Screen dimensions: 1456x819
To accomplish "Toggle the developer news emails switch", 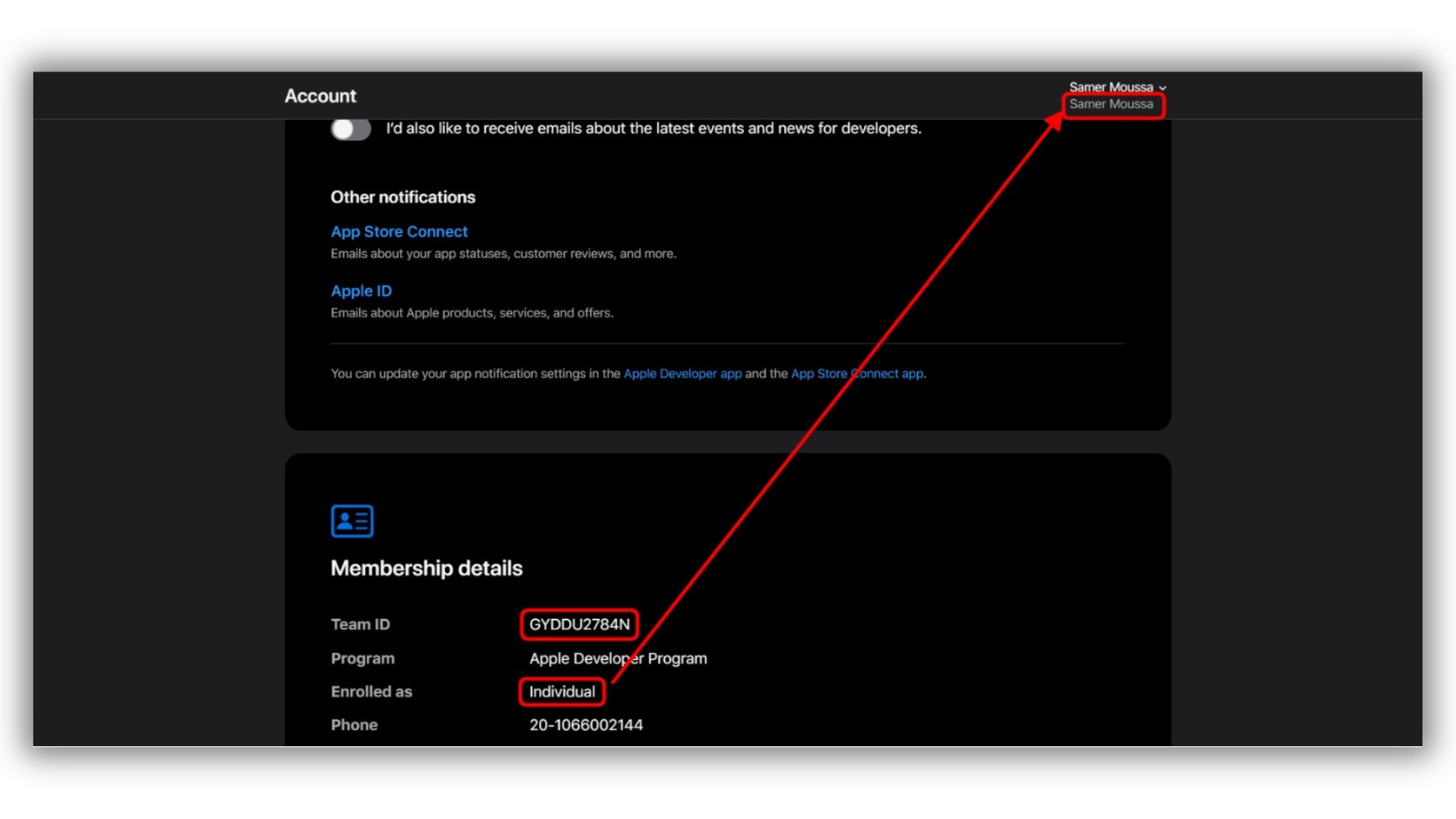I will [350, 129].
